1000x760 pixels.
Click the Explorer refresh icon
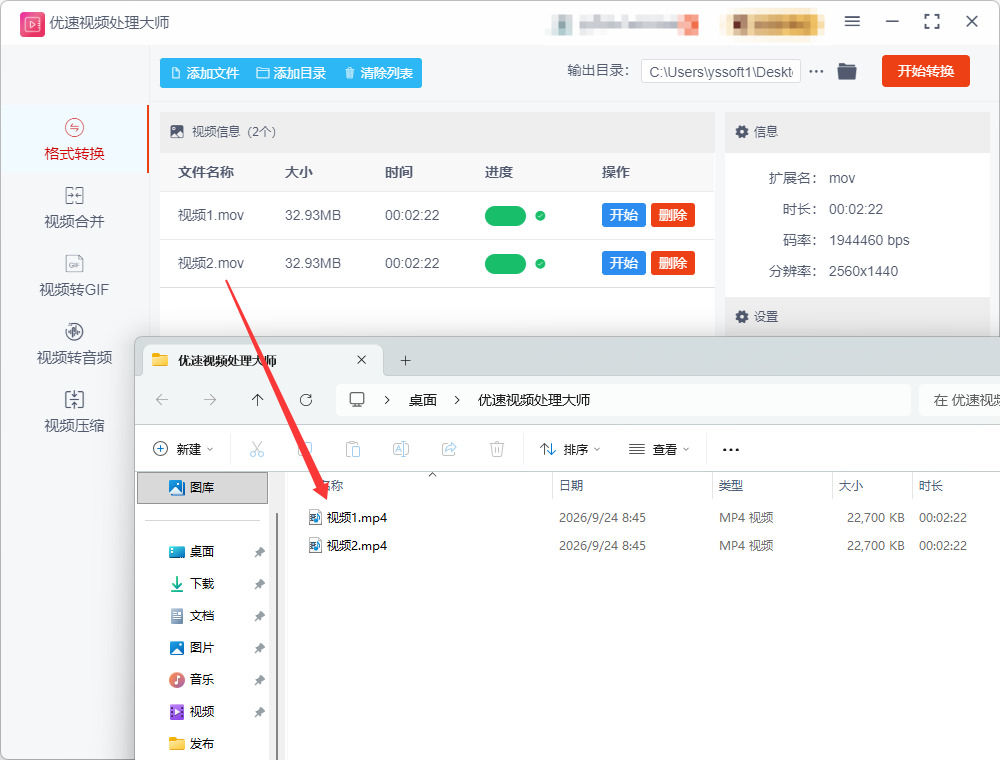click(306, 400)
